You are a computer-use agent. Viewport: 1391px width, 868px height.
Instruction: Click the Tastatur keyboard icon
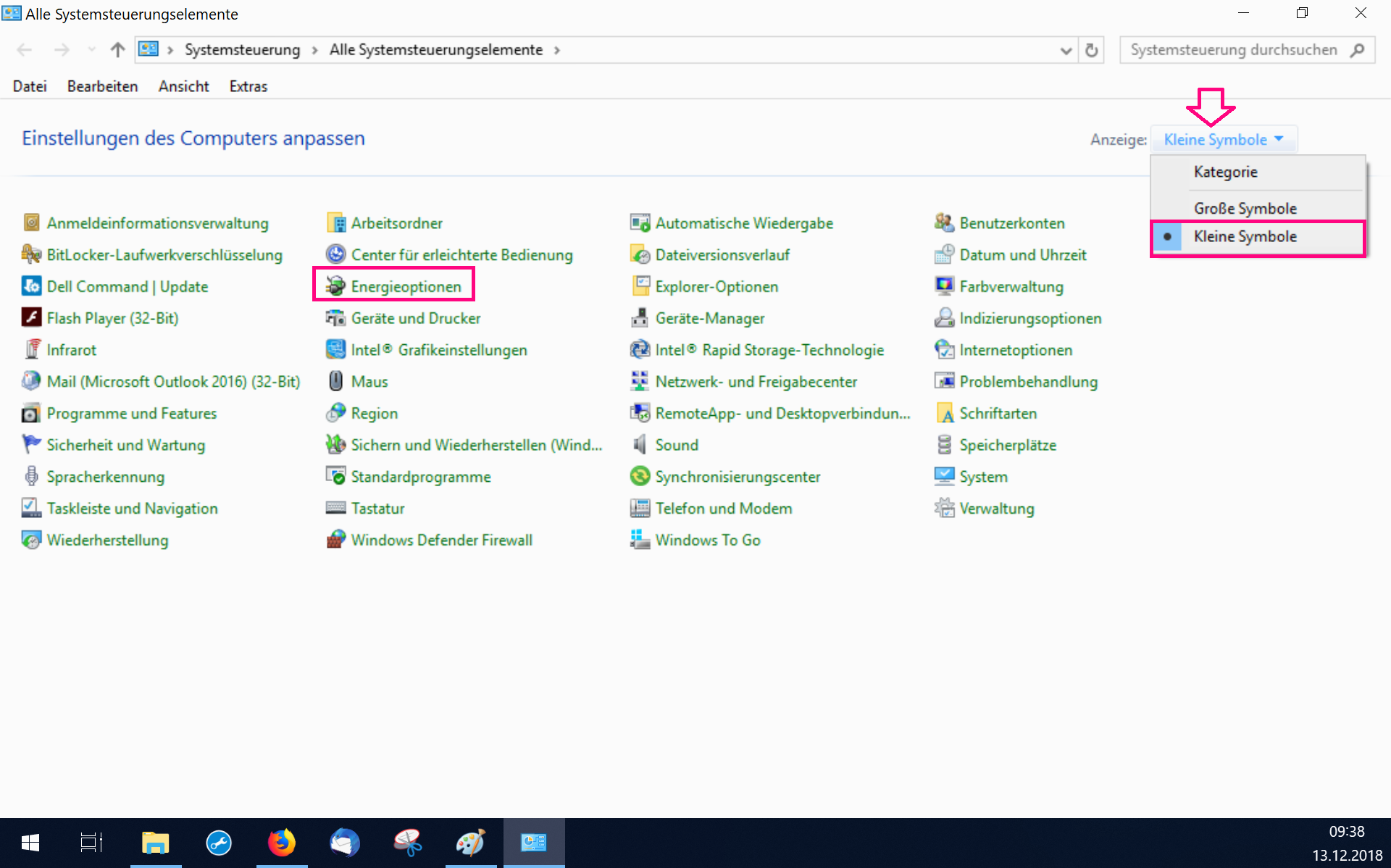coord(335,508)
